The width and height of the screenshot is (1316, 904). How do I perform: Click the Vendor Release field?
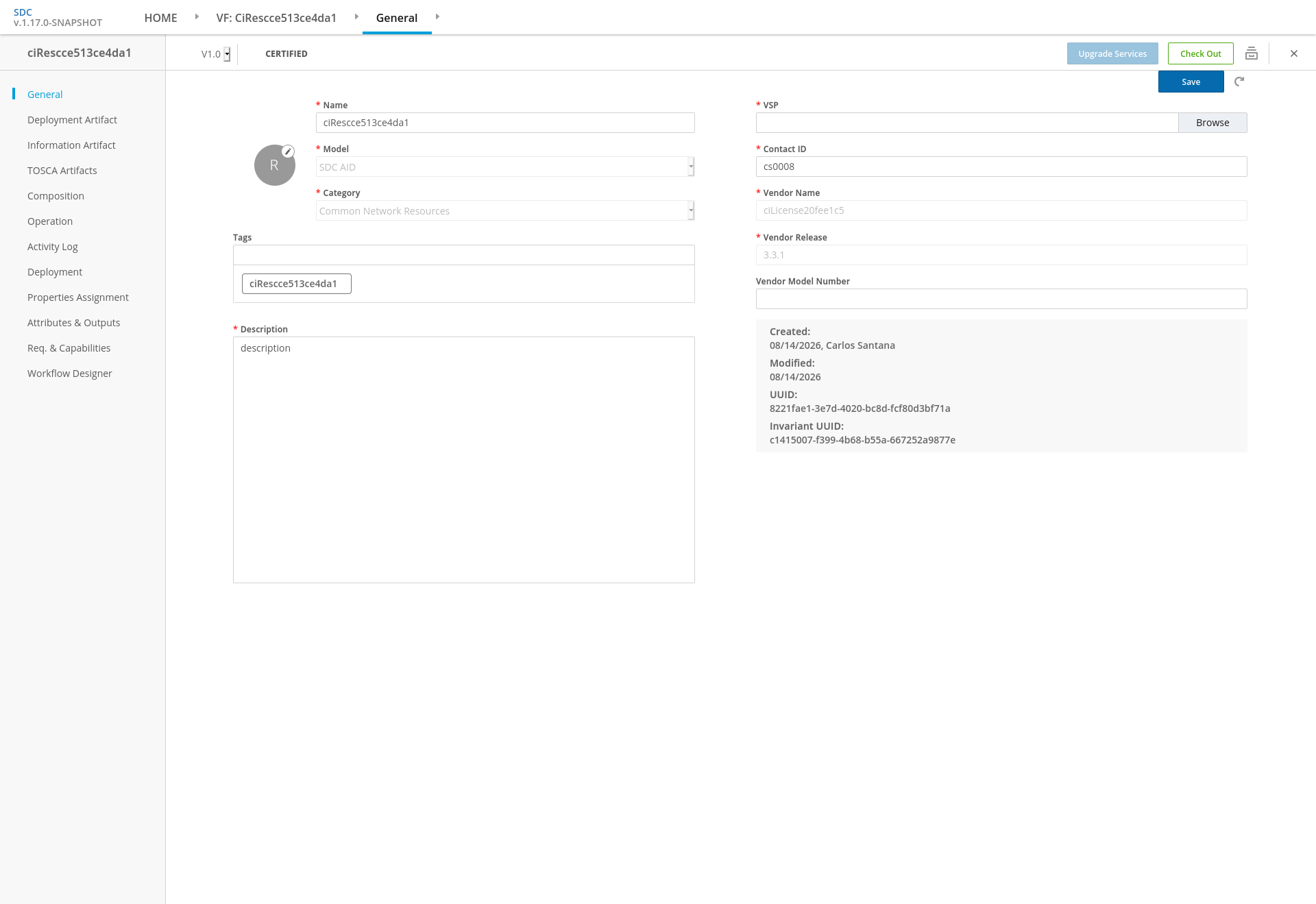click(x=1001, y=255)
